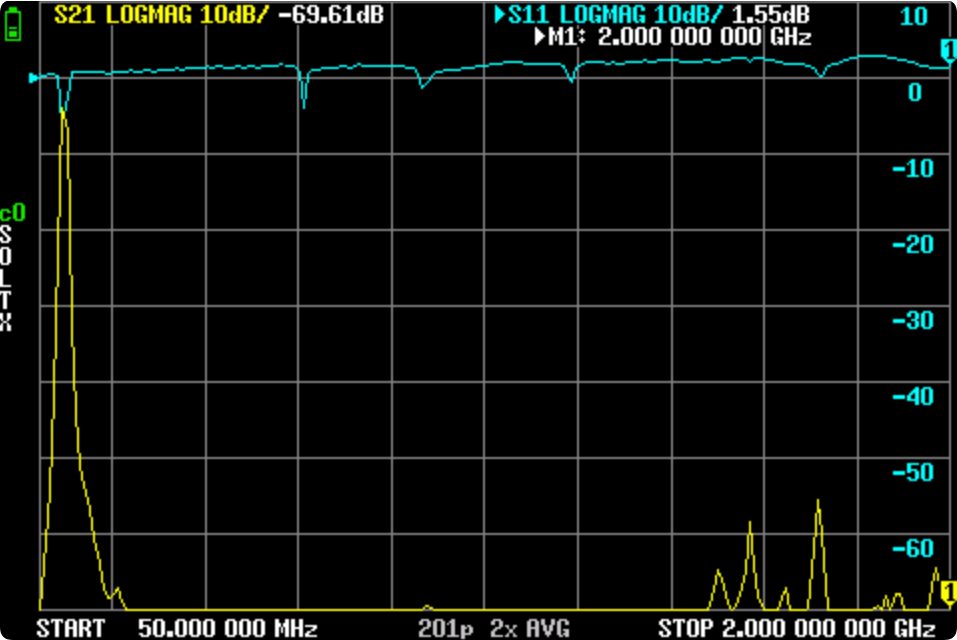Toggle the 2x AVG averaging indicator

pos(529,628)
